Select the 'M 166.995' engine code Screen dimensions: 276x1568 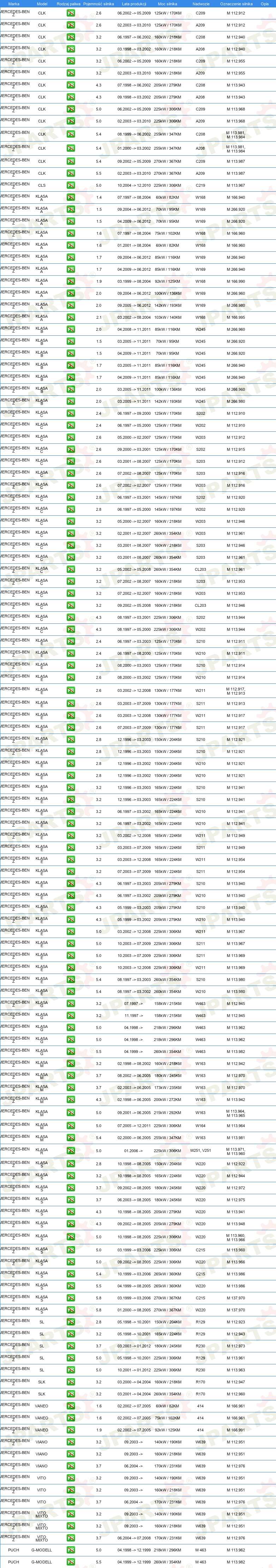click(x=236, y=317)
